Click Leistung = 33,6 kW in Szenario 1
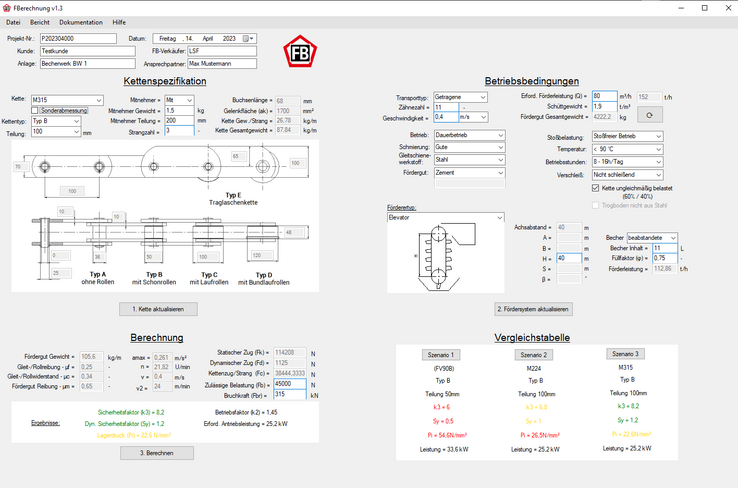Image resolution: width=738 pixels, height=488 pixels. click(444, 449)
